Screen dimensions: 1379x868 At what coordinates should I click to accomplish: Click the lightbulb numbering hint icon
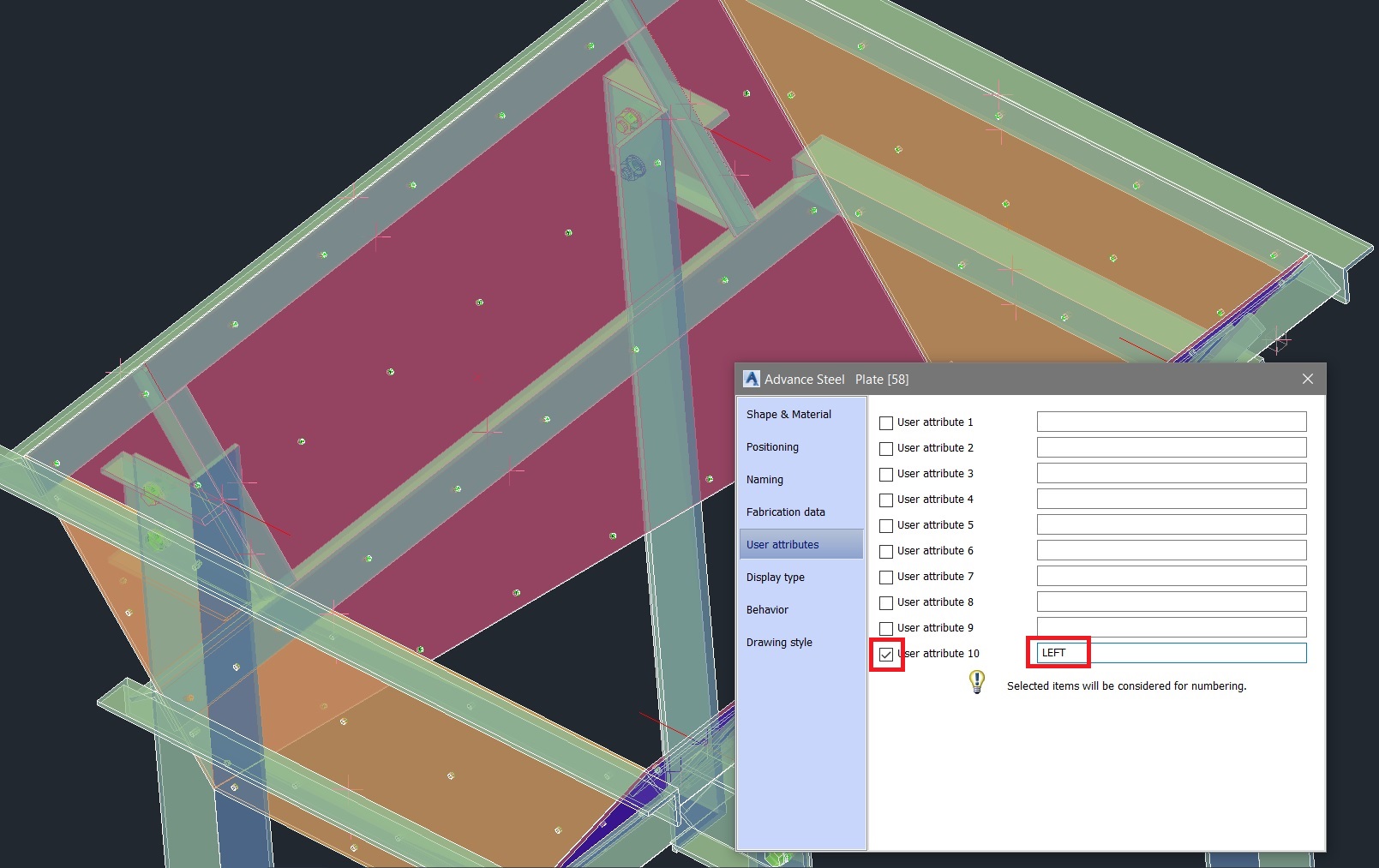point(975,684)
